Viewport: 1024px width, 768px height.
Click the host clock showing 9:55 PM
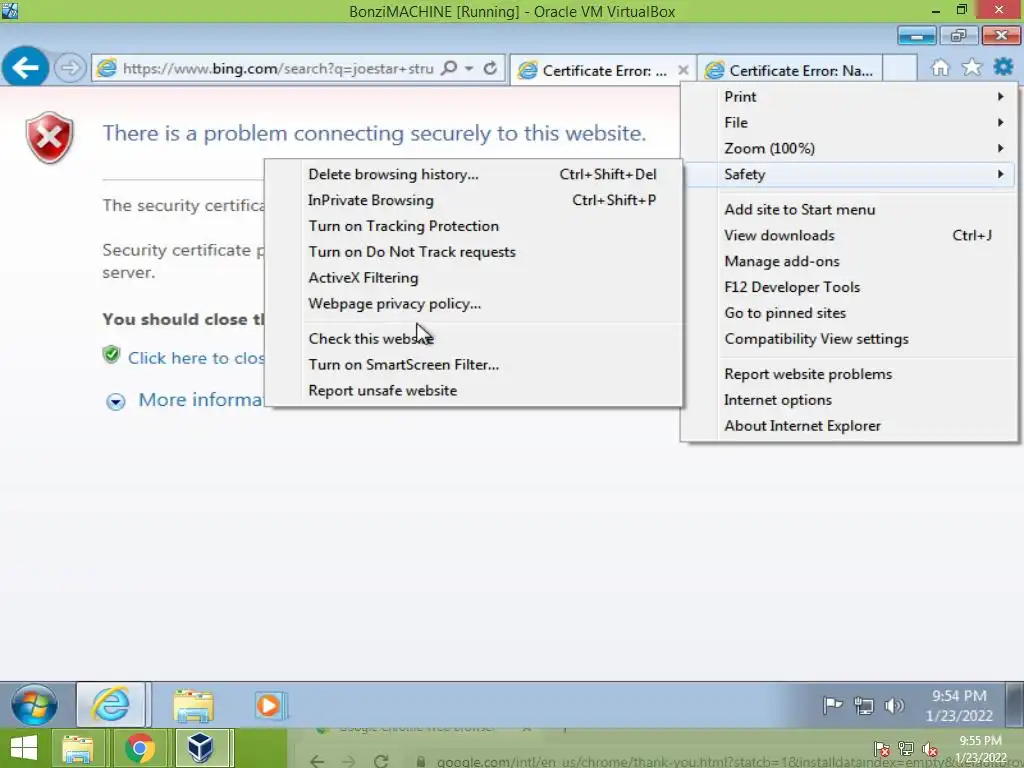click(x=981, y=749)
